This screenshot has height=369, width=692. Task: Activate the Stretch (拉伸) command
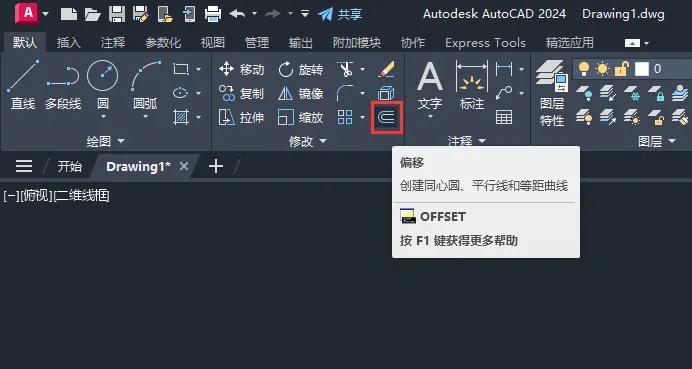[x=241, y=117]
